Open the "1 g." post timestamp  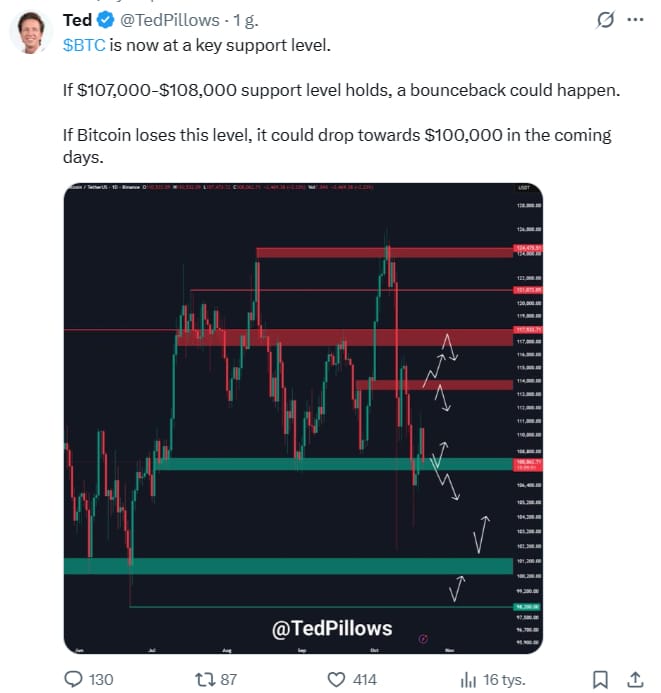point(245,20)
